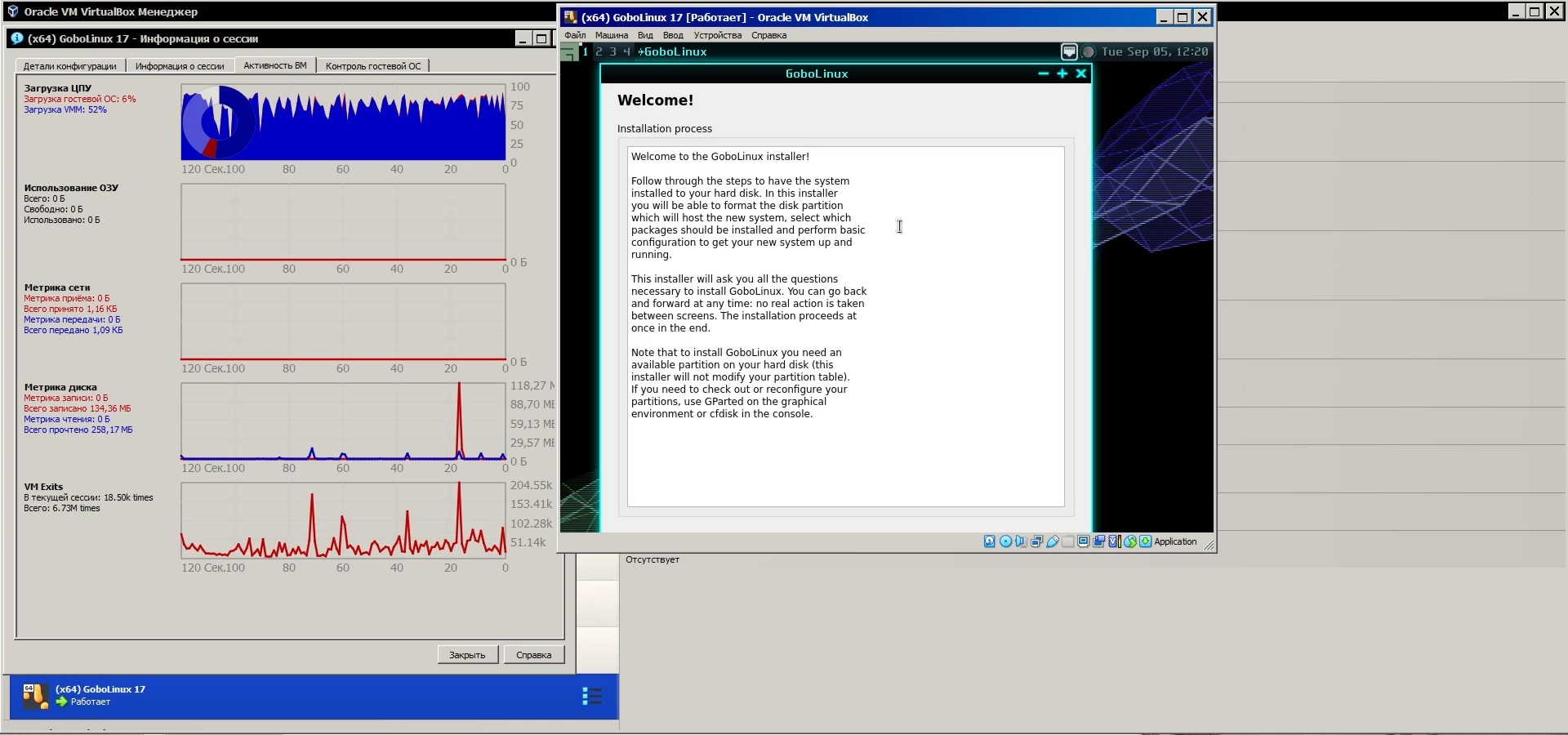Switch to the Детали конфигурации tab
The height and width of the screenshot is (735, 1568).
point(69,66)
